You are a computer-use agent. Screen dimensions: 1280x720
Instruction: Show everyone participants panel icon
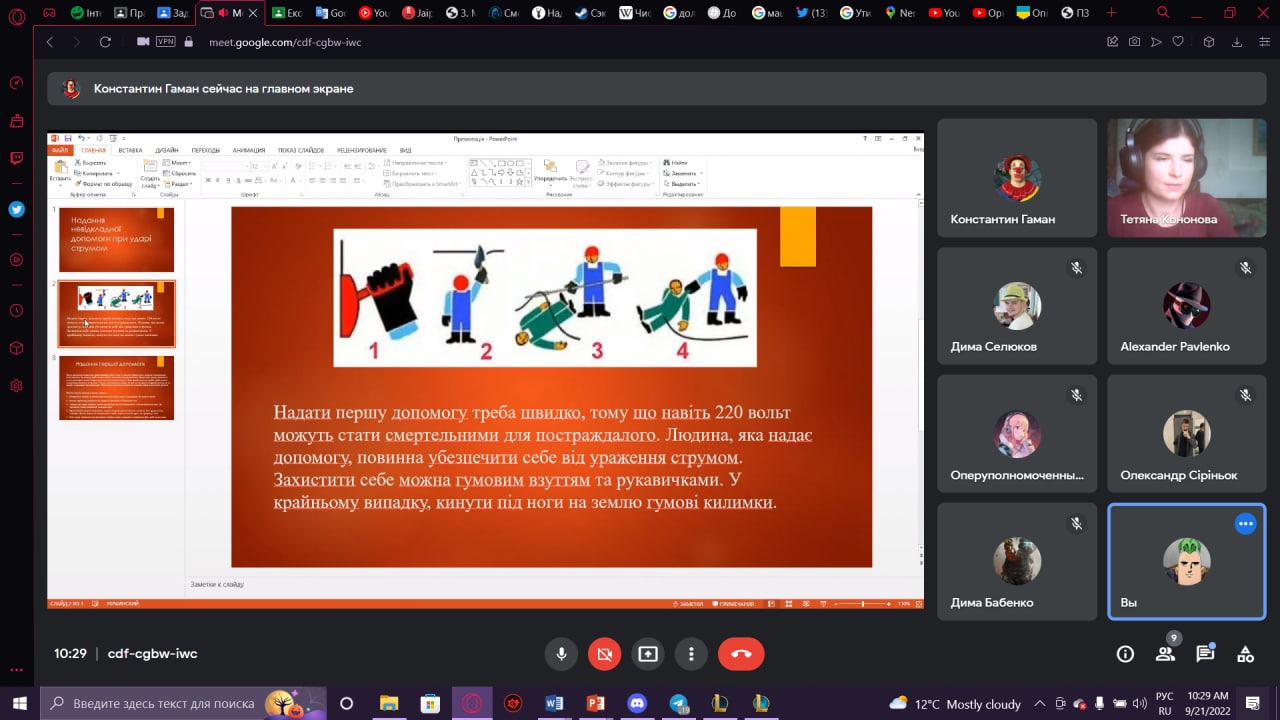coord(1165,654)
